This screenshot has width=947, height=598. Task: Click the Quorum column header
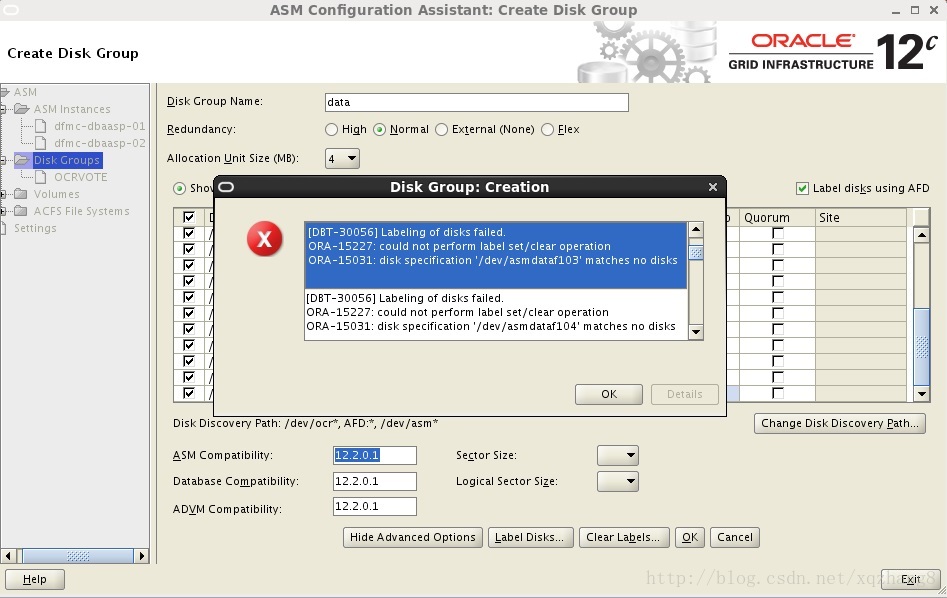(776, 217)
